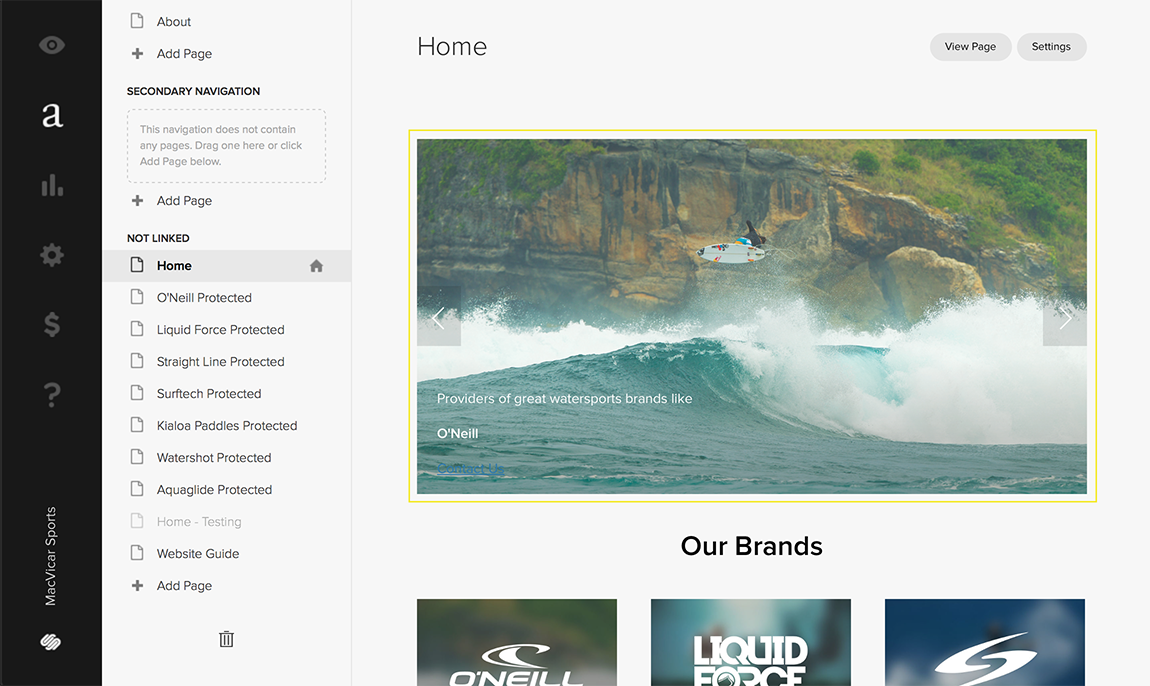Click the Our Brands heading
Image resolution: width=1150 pixels, height=686 pixels.
point(752,546)
